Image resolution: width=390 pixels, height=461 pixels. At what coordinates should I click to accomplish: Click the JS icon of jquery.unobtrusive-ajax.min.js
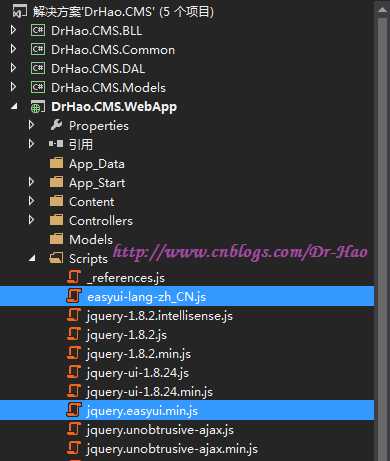(x=74, y=448)
